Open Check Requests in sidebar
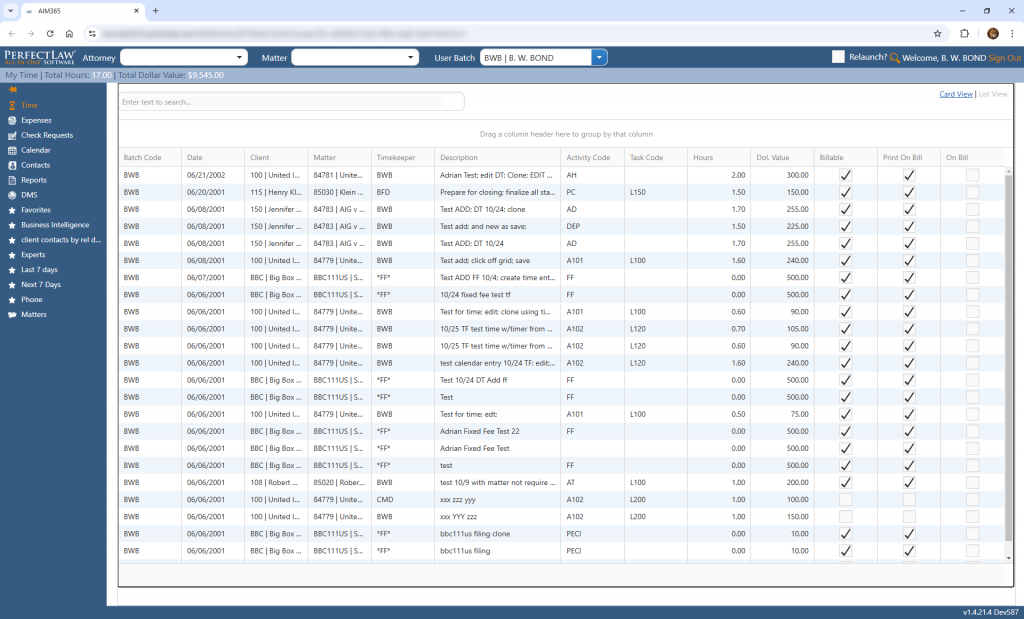This screenshot has height=619, width=1024. point(47,135)
